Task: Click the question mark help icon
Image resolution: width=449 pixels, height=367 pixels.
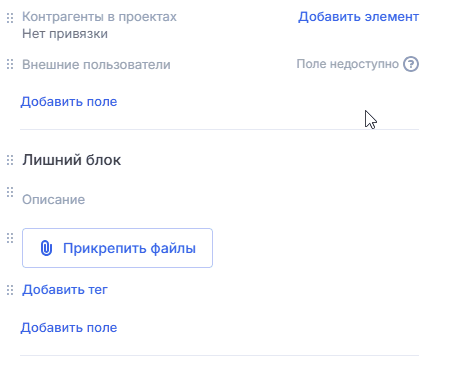Action: tap(411, 64)
